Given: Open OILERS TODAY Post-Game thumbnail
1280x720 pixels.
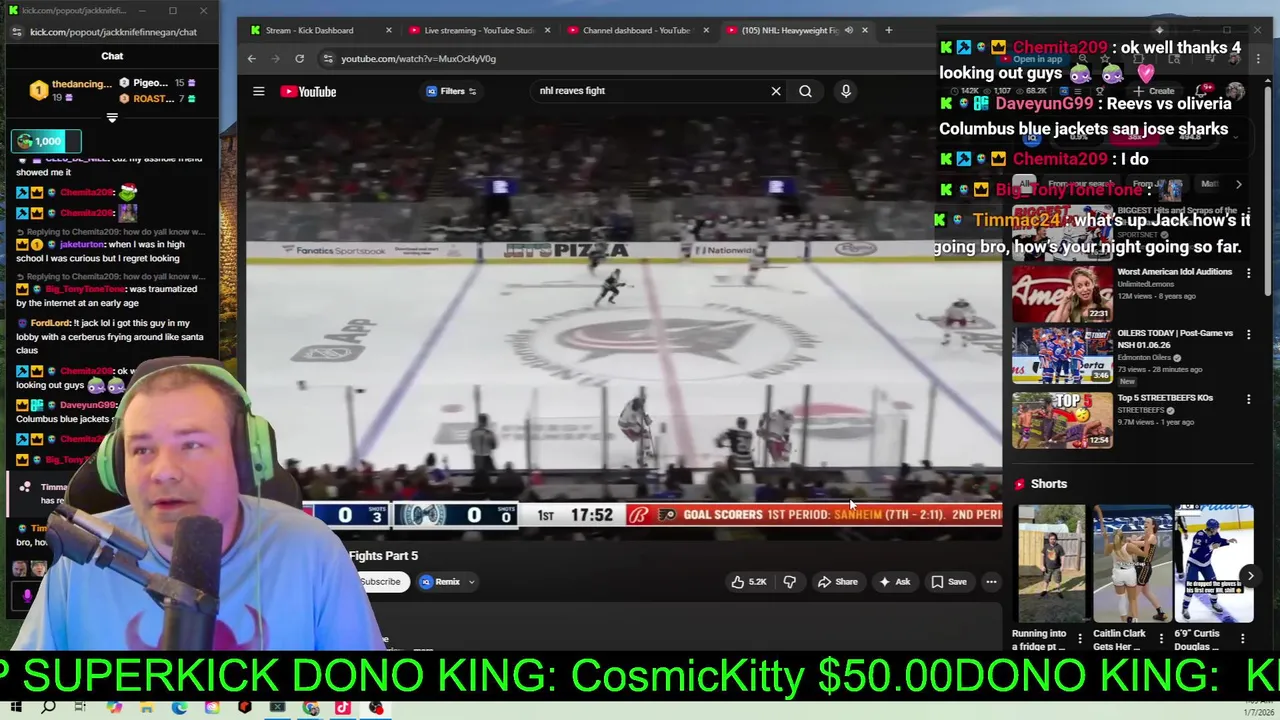Looking at the screenshot, I should (1062, 356).
